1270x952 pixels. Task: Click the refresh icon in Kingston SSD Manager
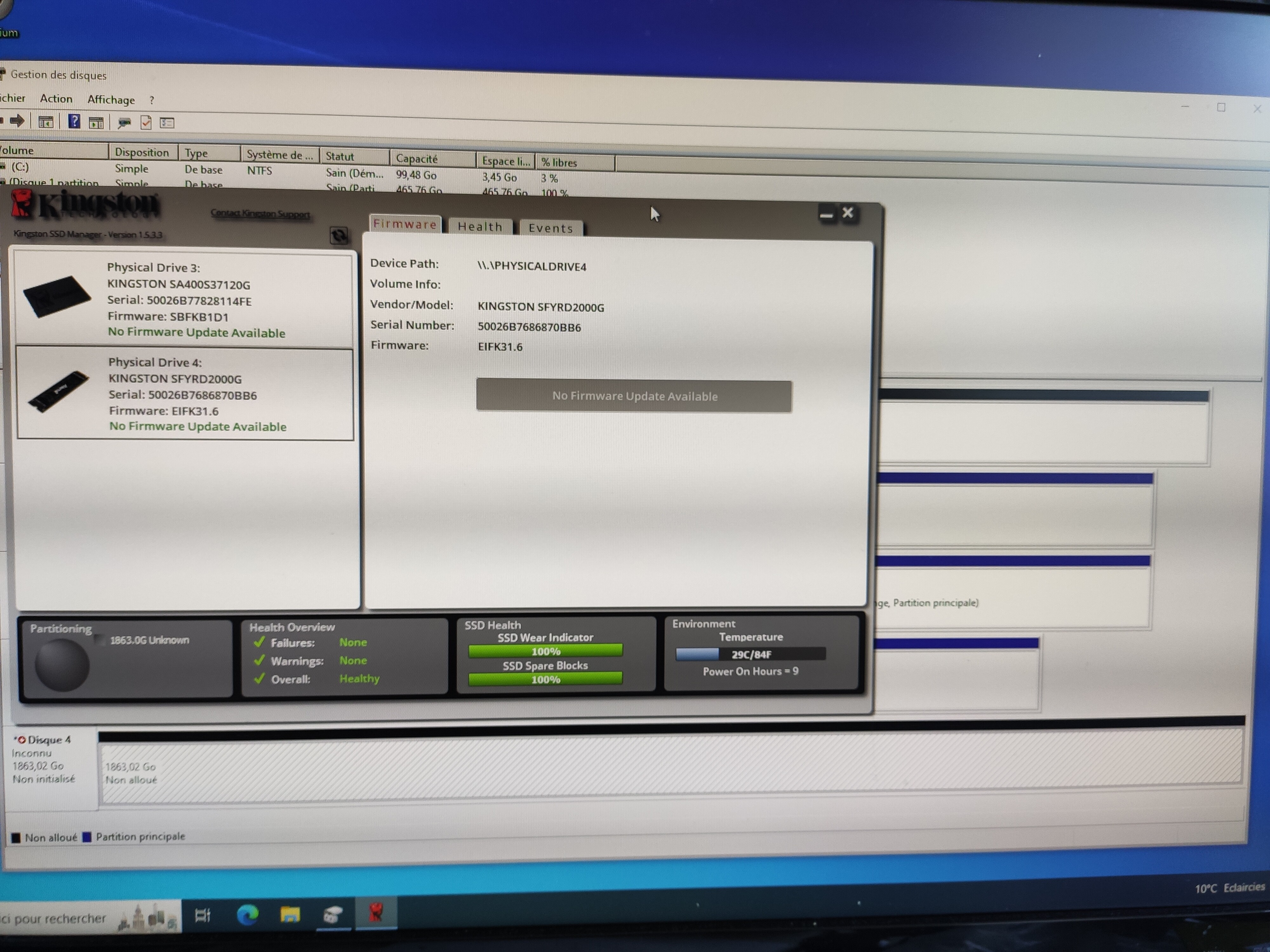(339, 235)
